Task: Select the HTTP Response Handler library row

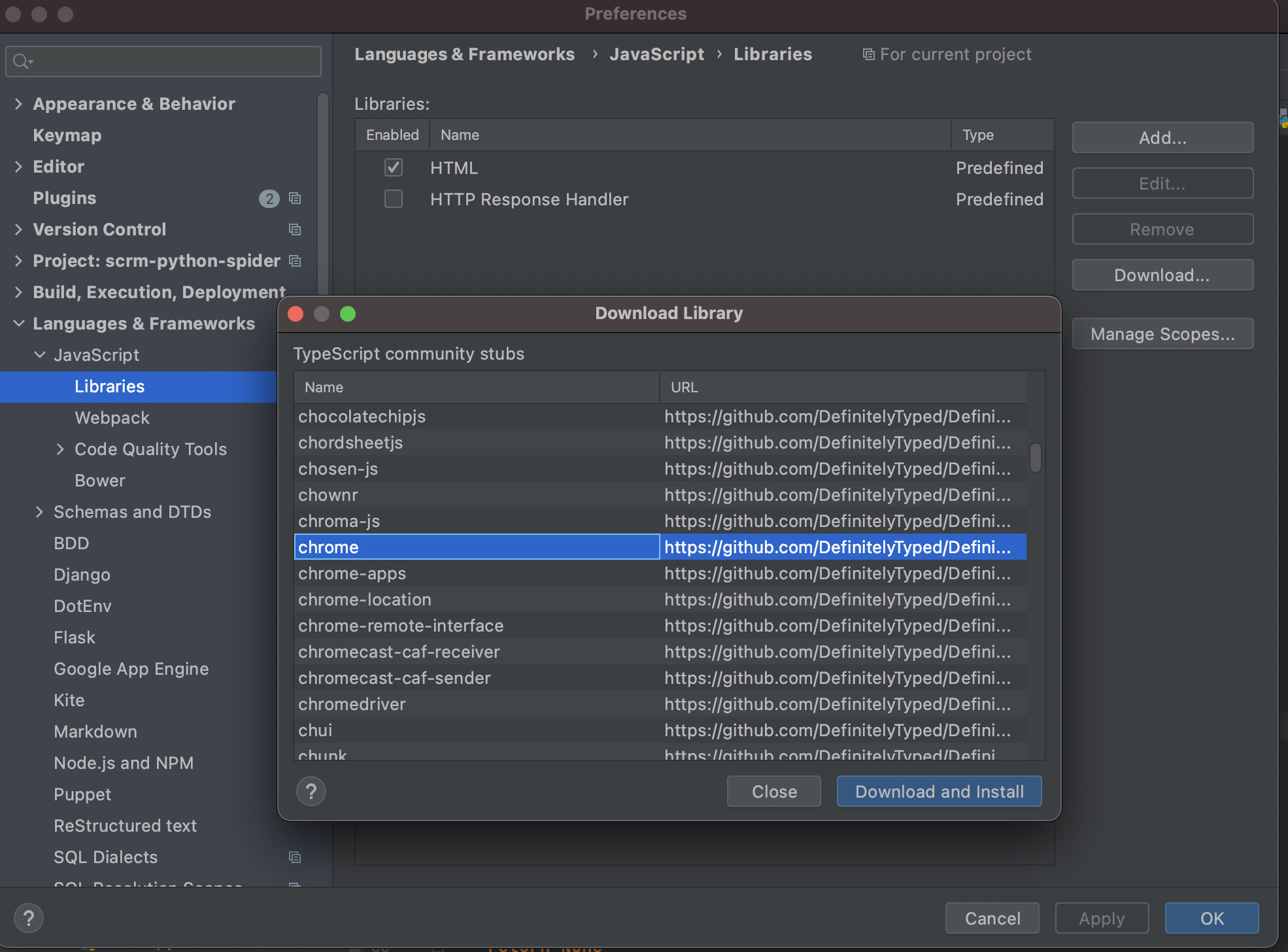Action: click(x=705, y=199)
